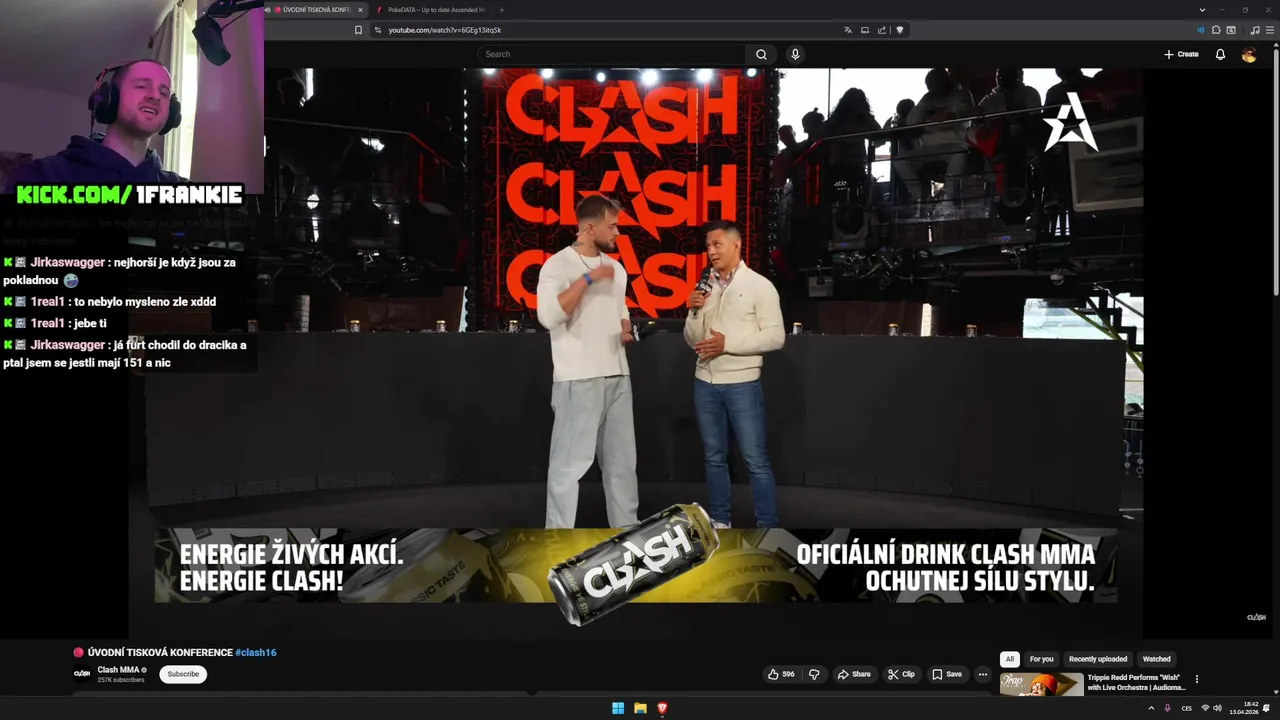Open Brave Shields lion icon
This screenshot has height=720, width=1280.
pyautogui.click(x=900, y=30)
